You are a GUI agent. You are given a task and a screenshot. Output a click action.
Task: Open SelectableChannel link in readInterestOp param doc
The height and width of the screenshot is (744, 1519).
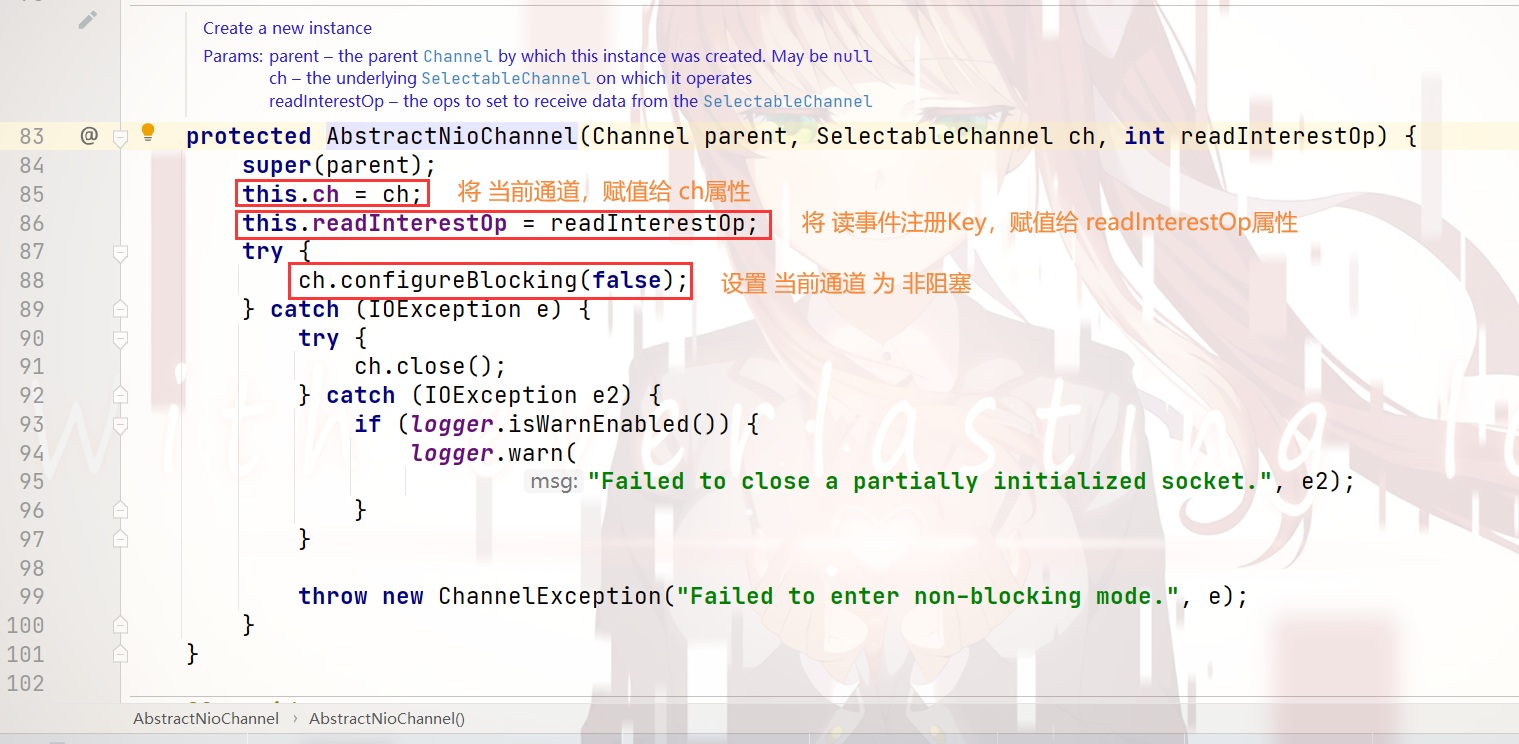point(788,101)
